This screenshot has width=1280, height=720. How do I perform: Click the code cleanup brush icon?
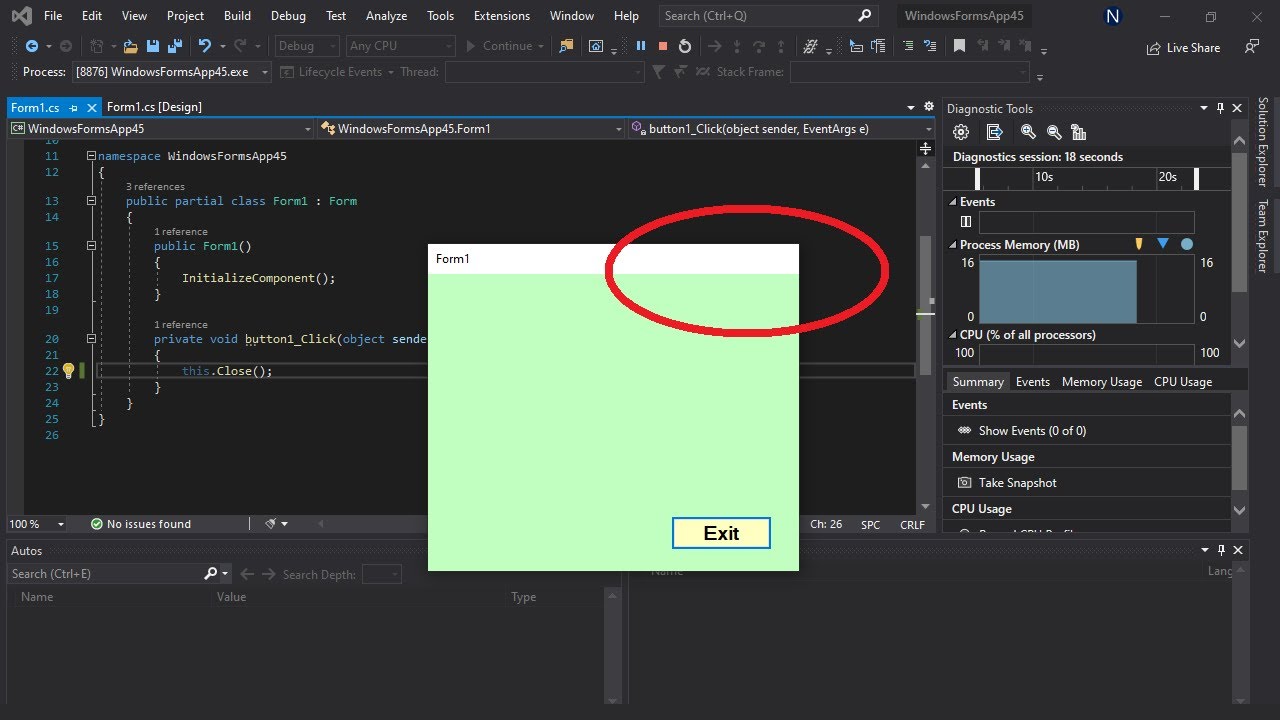click(x=271, y=524)
